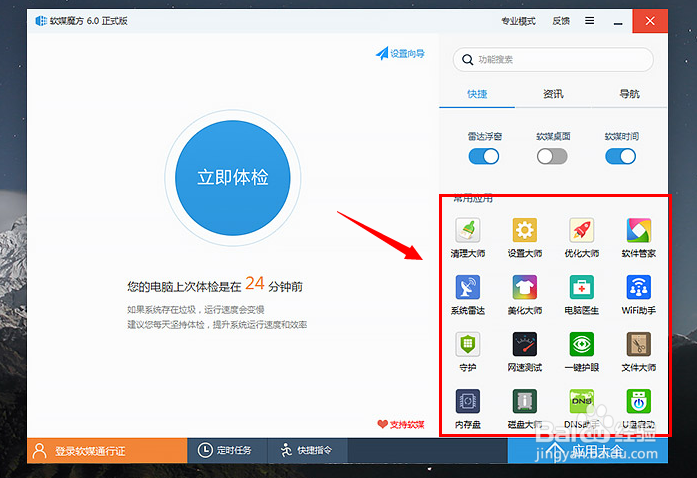Open 定时任务 scheduled tasks

point(225,450)
